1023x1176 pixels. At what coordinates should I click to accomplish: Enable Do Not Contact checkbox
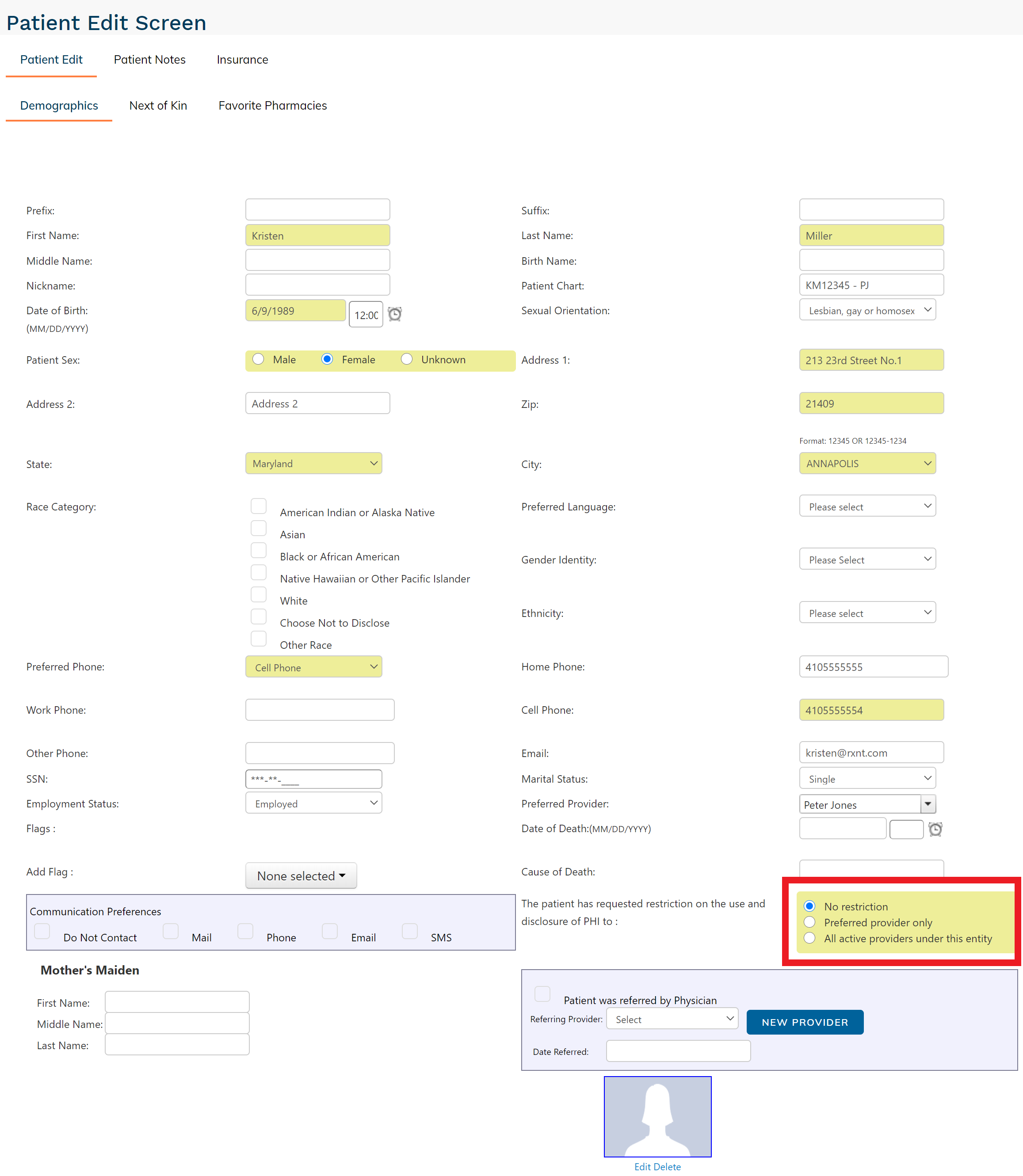point(42,931)
